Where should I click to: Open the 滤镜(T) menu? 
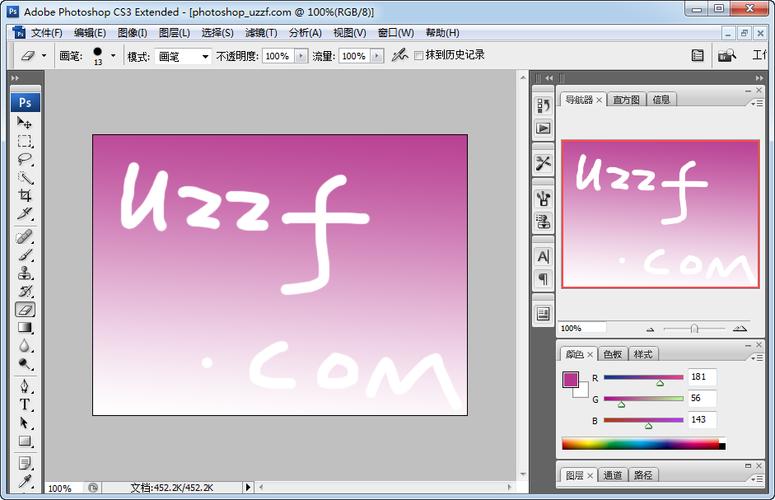[261, 33]
